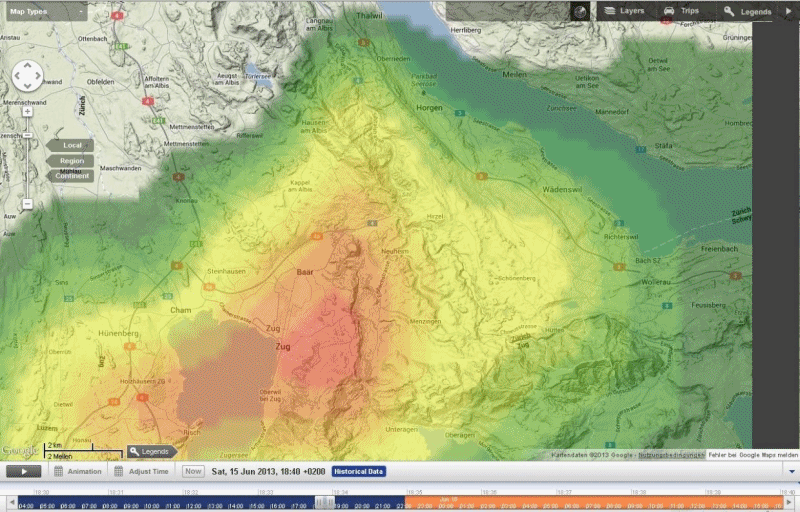Select the Local zoom level
Viewport: 800px width, 512px height.
[70, 145]
